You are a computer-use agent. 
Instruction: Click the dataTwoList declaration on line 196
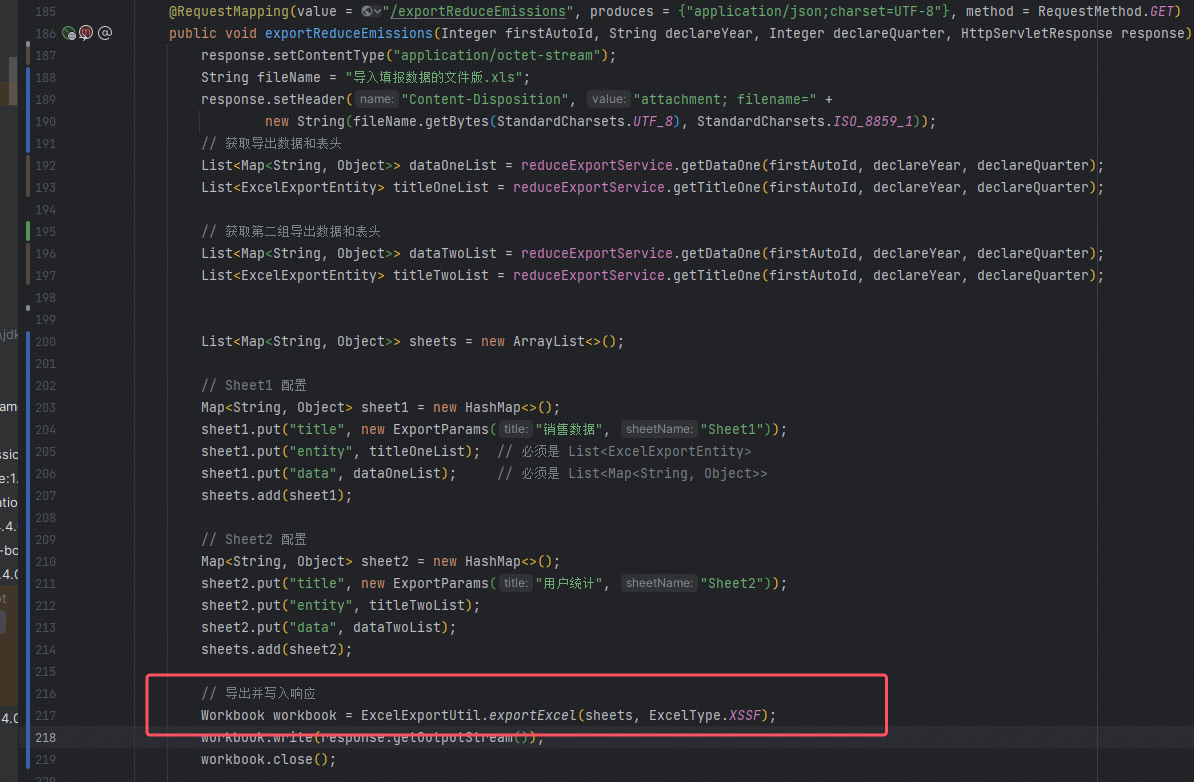pyautogui.click(x=452, y=254)
